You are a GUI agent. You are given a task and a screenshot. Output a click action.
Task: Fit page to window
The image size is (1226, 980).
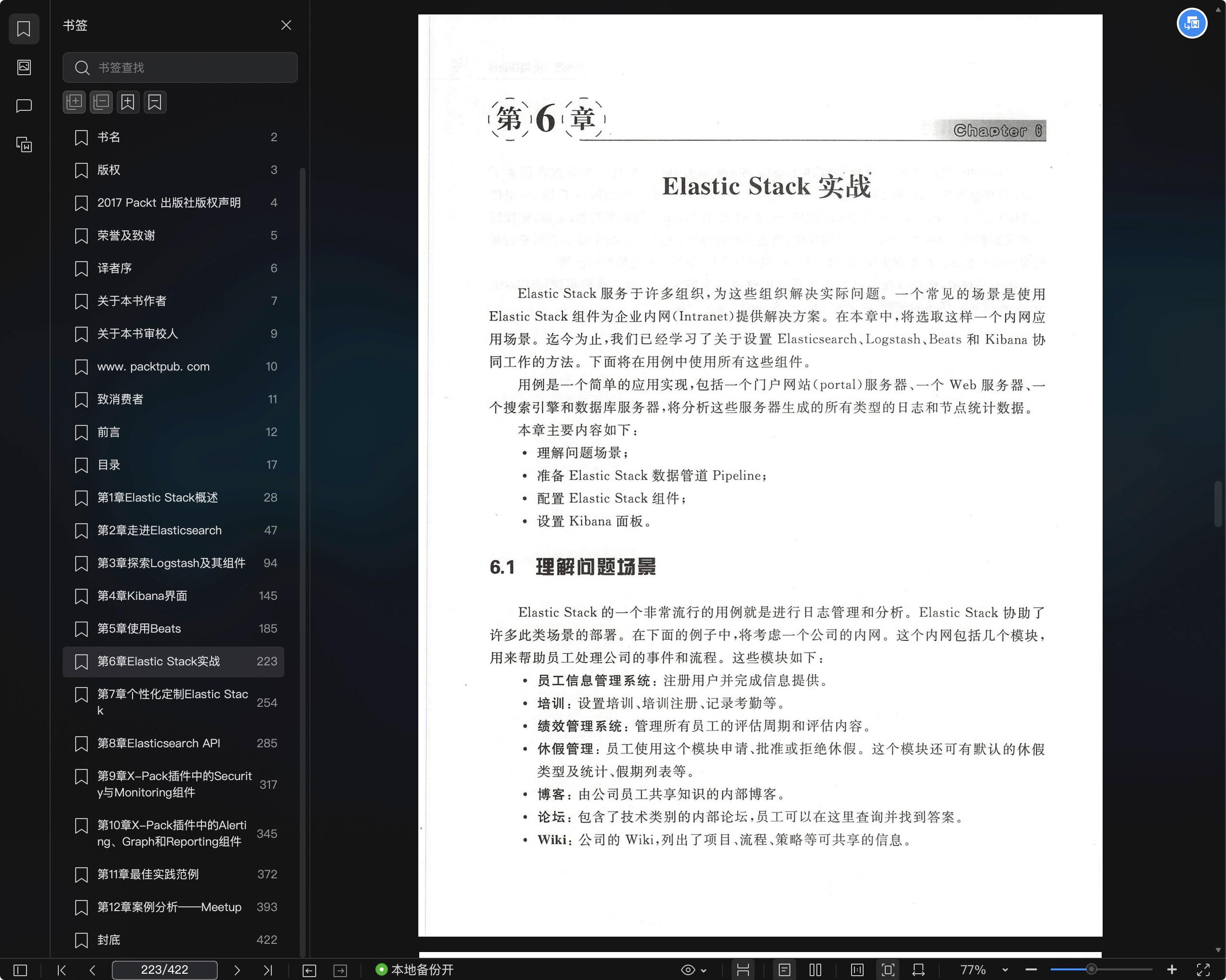888,970
